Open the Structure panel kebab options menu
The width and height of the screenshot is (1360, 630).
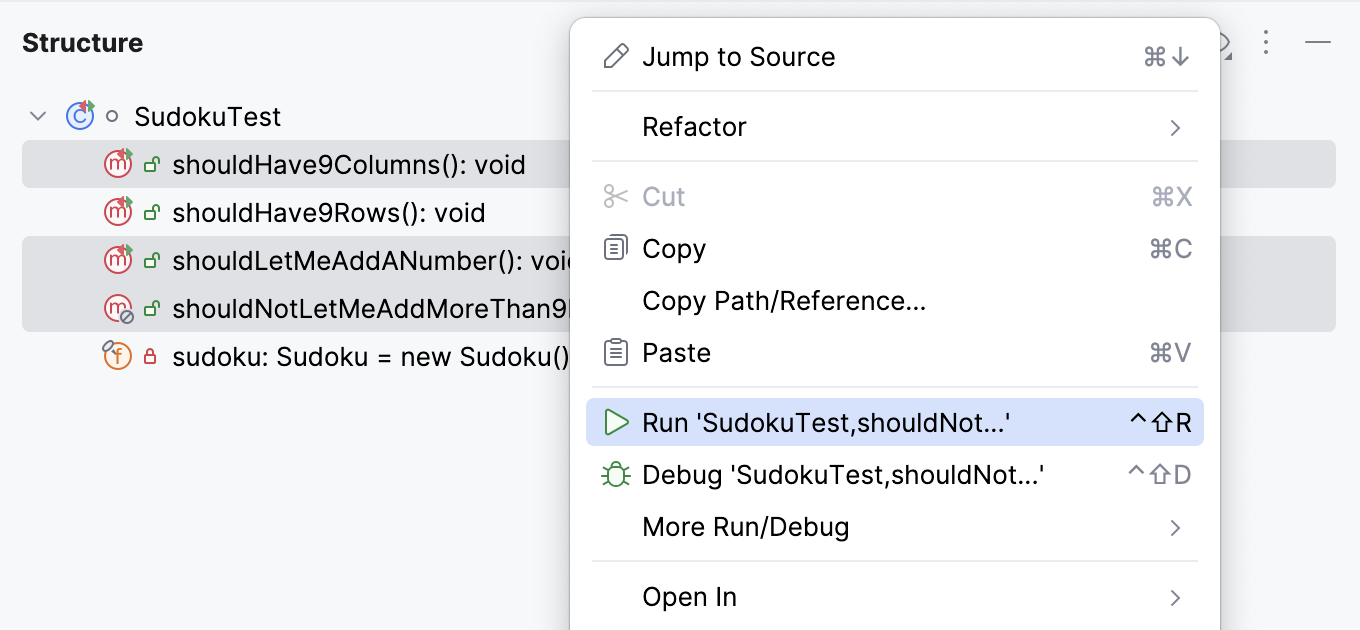(x=1267, y=43)
